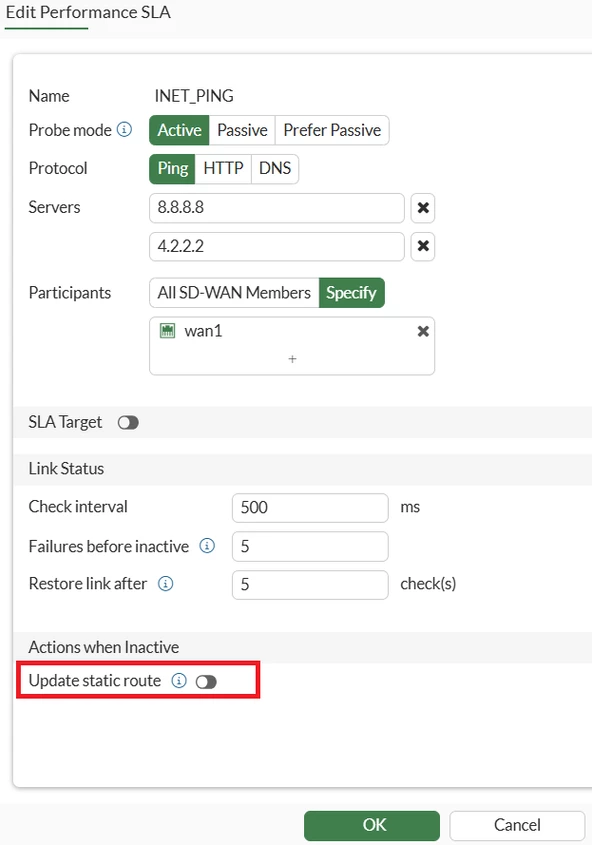The height and width of the screenshot is (845, 592).
Task: Enable the SLA Target toggle
Action: click(x=128, y=422)
